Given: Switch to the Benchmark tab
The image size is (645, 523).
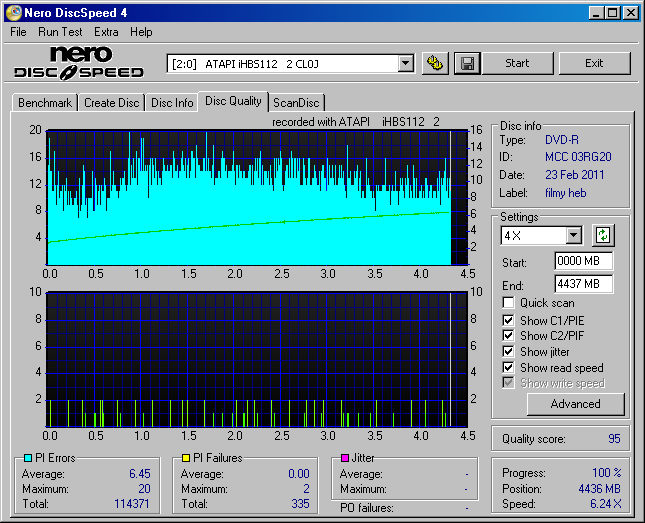Looking at the screenshot, I should coord(45,103).
